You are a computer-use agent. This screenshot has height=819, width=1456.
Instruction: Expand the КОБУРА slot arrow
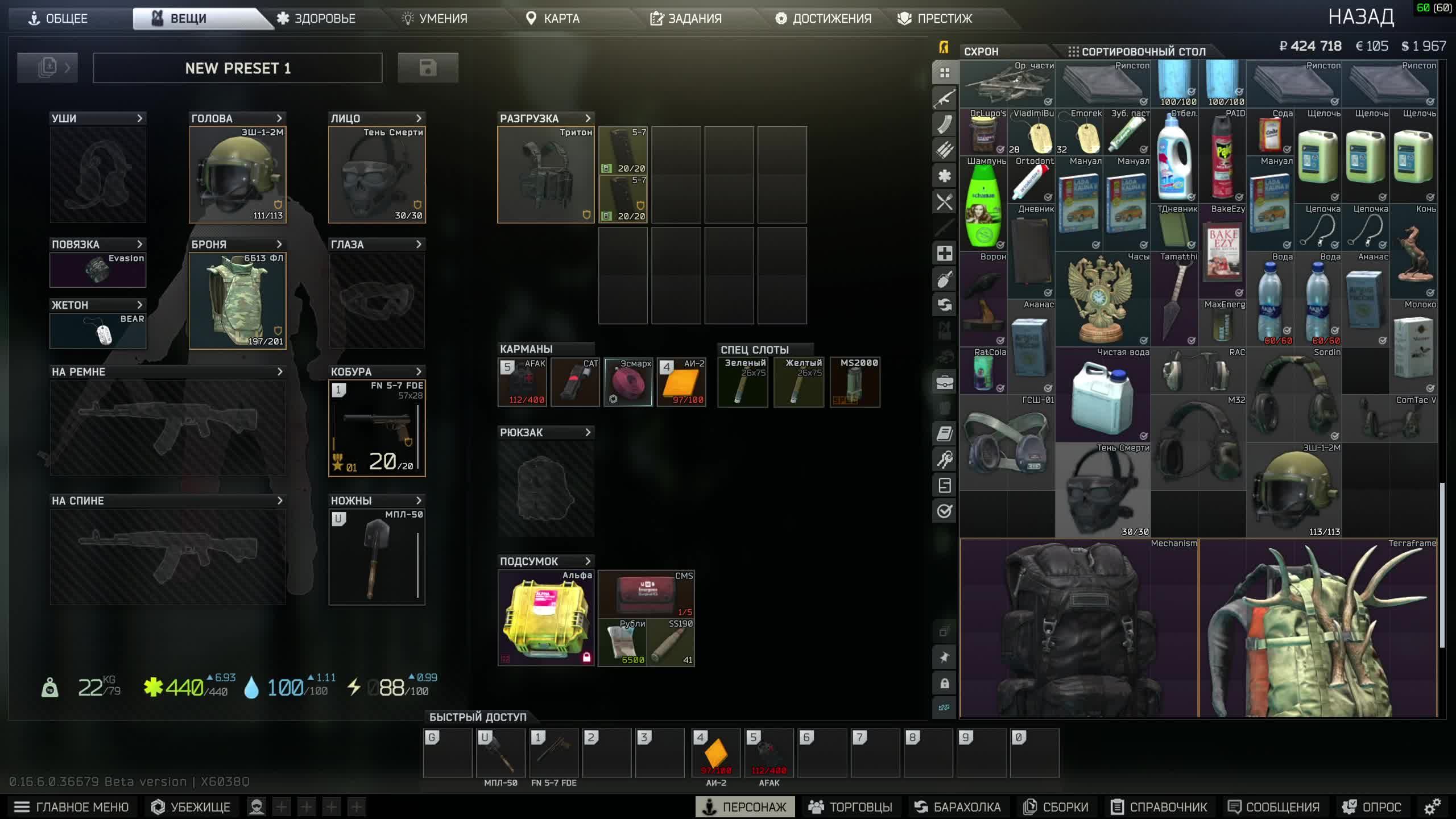(x=419, y=371)
